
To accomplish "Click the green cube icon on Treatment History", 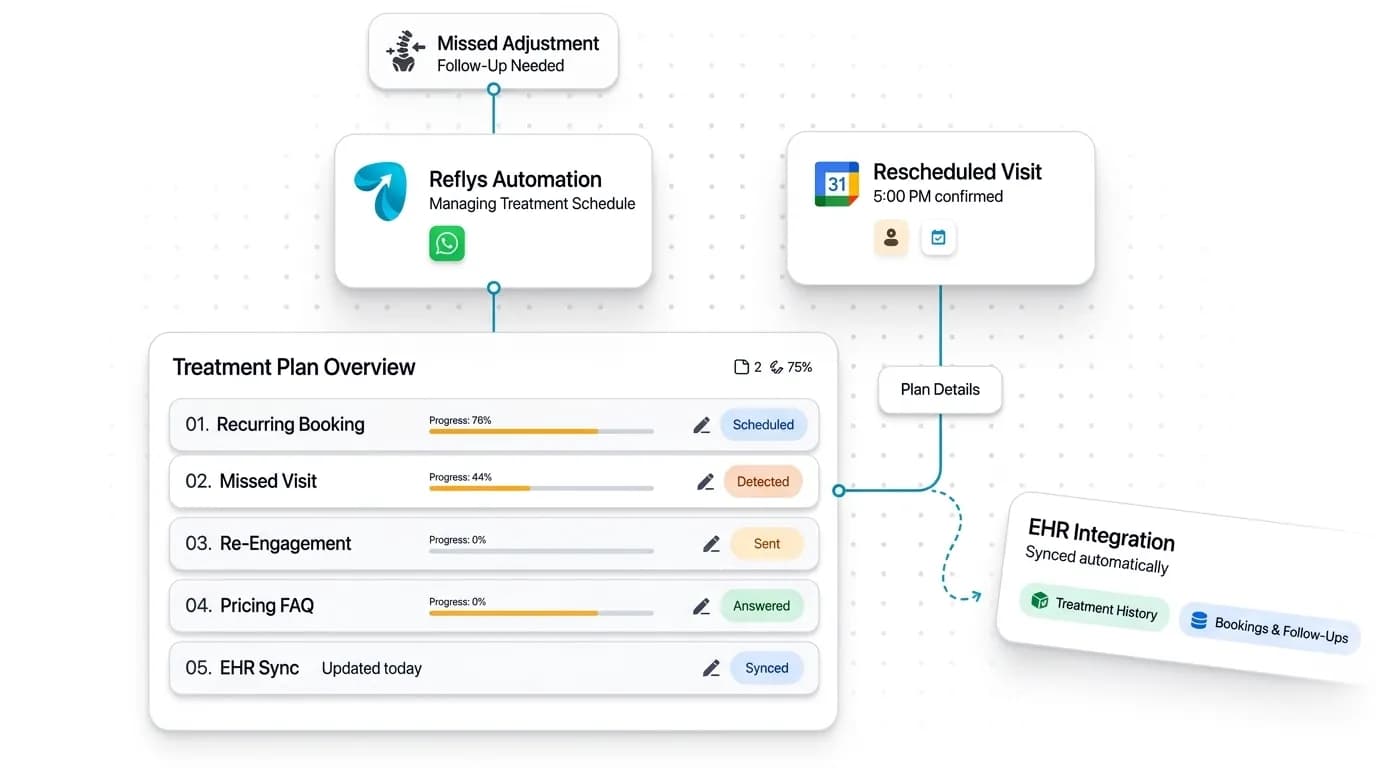I will click(x=1040, y=600).
